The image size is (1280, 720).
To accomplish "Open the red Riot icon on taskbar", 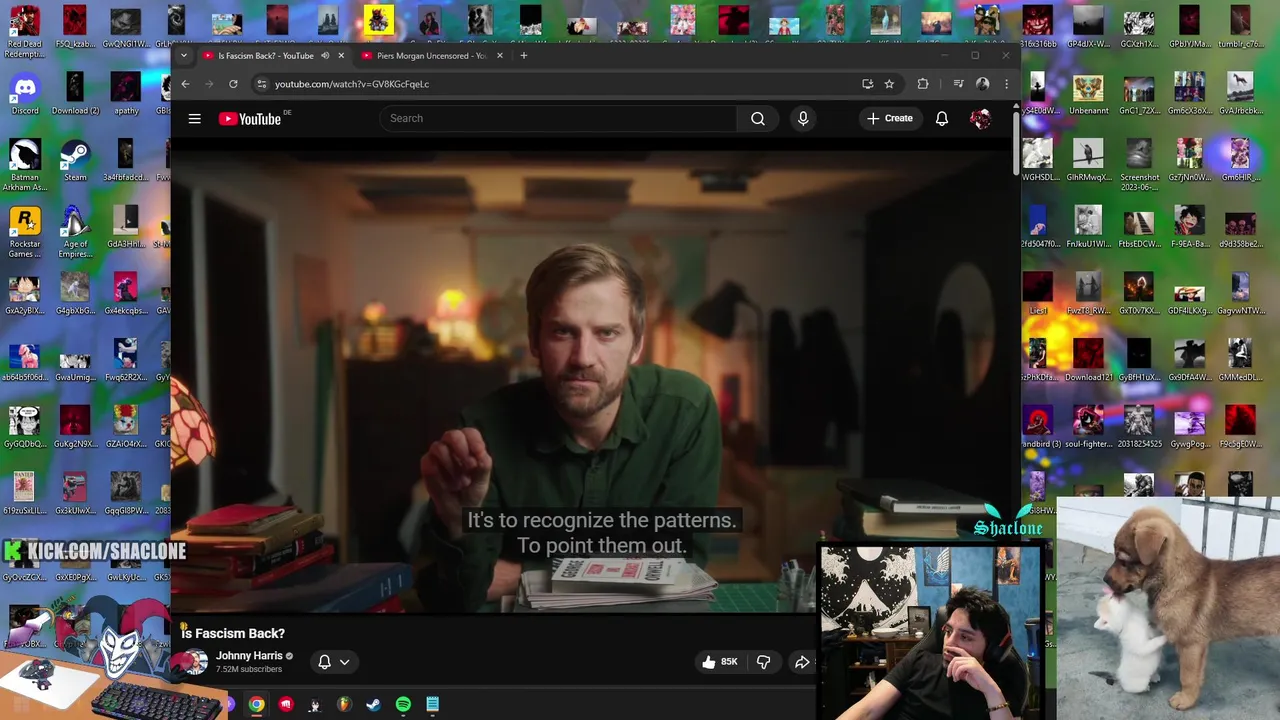I will [286, 705].
